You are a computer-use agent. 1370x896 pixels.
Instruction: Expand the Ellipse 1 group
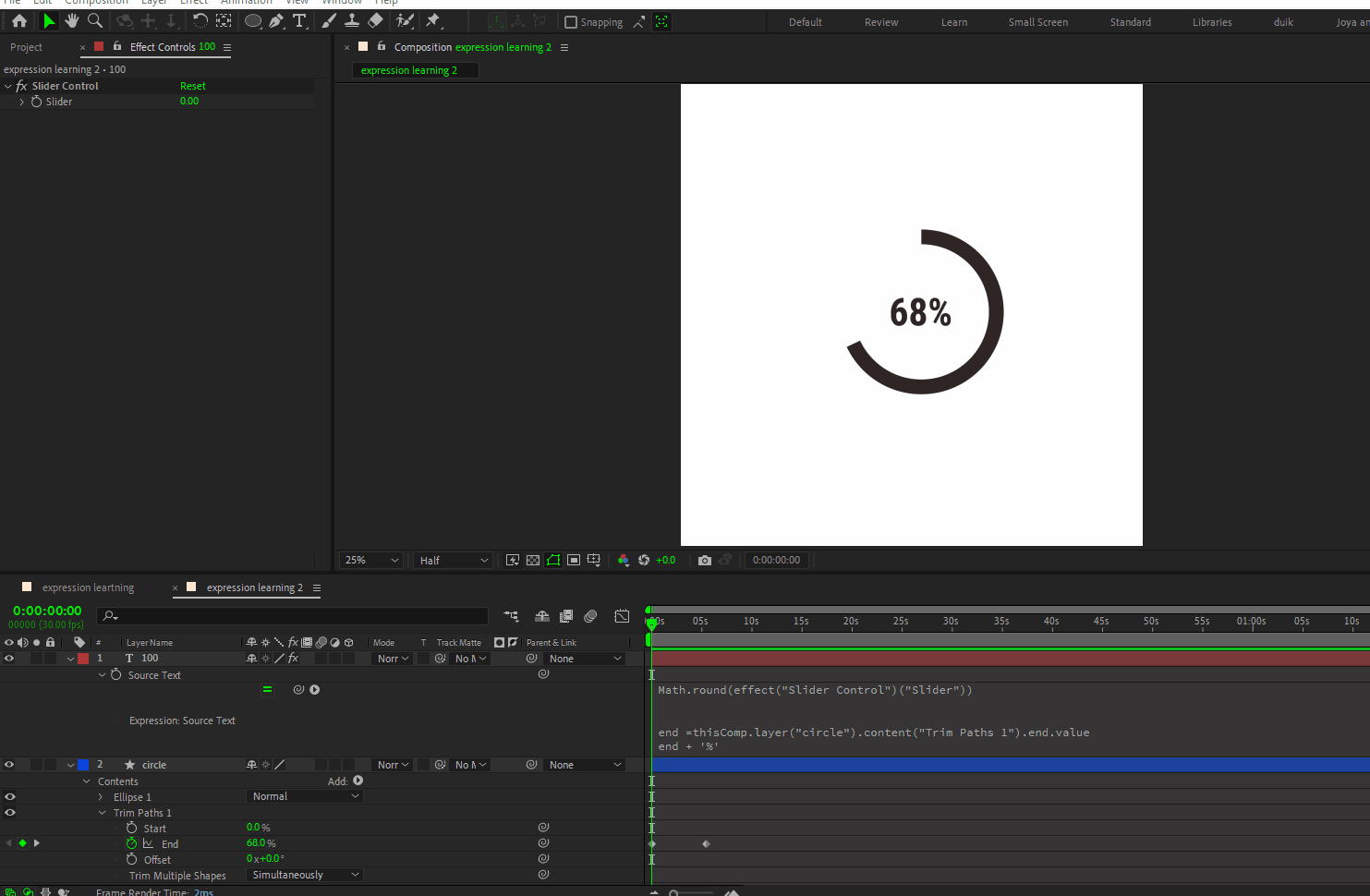click(x=101, y=797)
